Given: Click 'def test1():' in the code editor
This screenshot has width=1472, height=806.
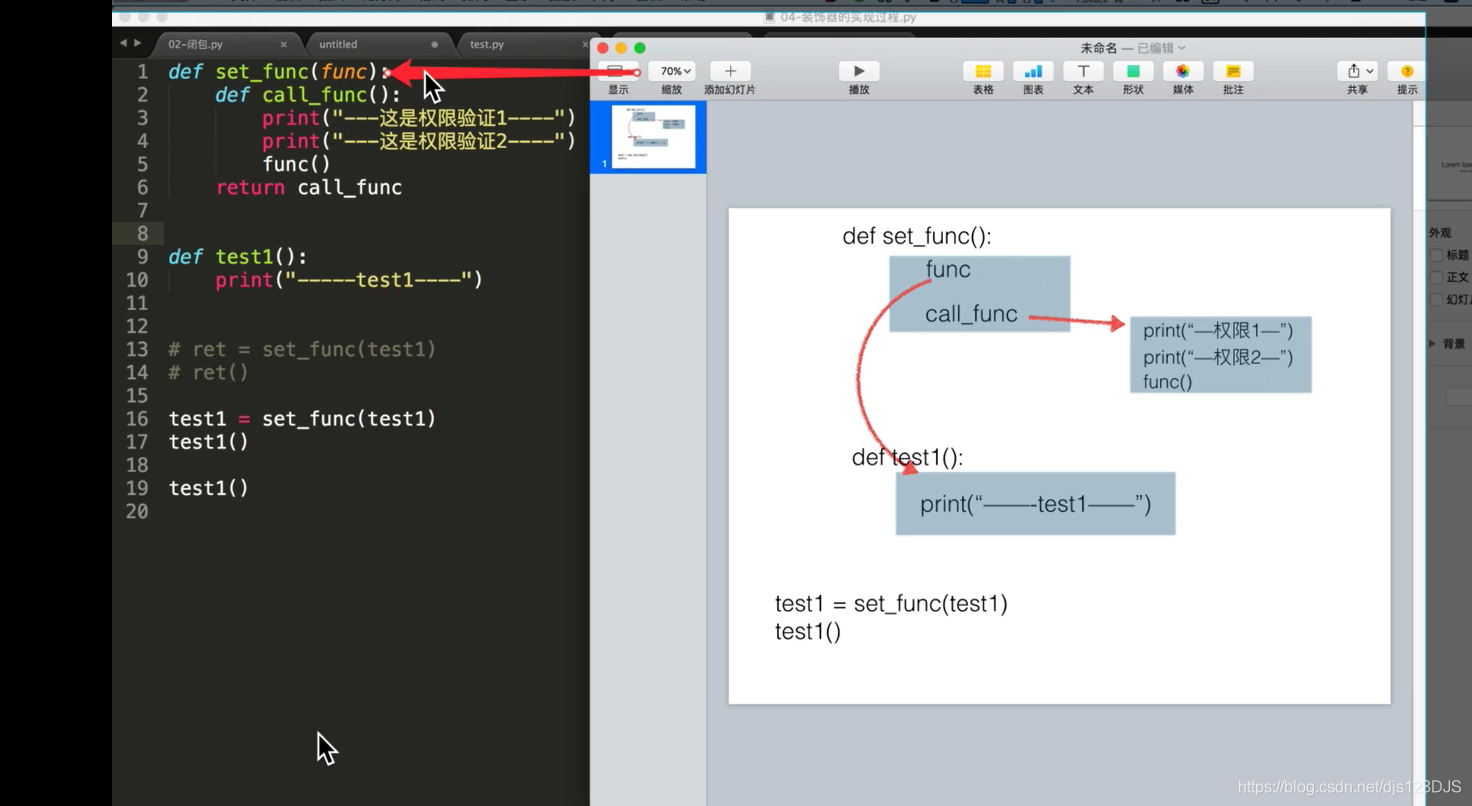Looking at the screenshot, I should coord(238,256).
